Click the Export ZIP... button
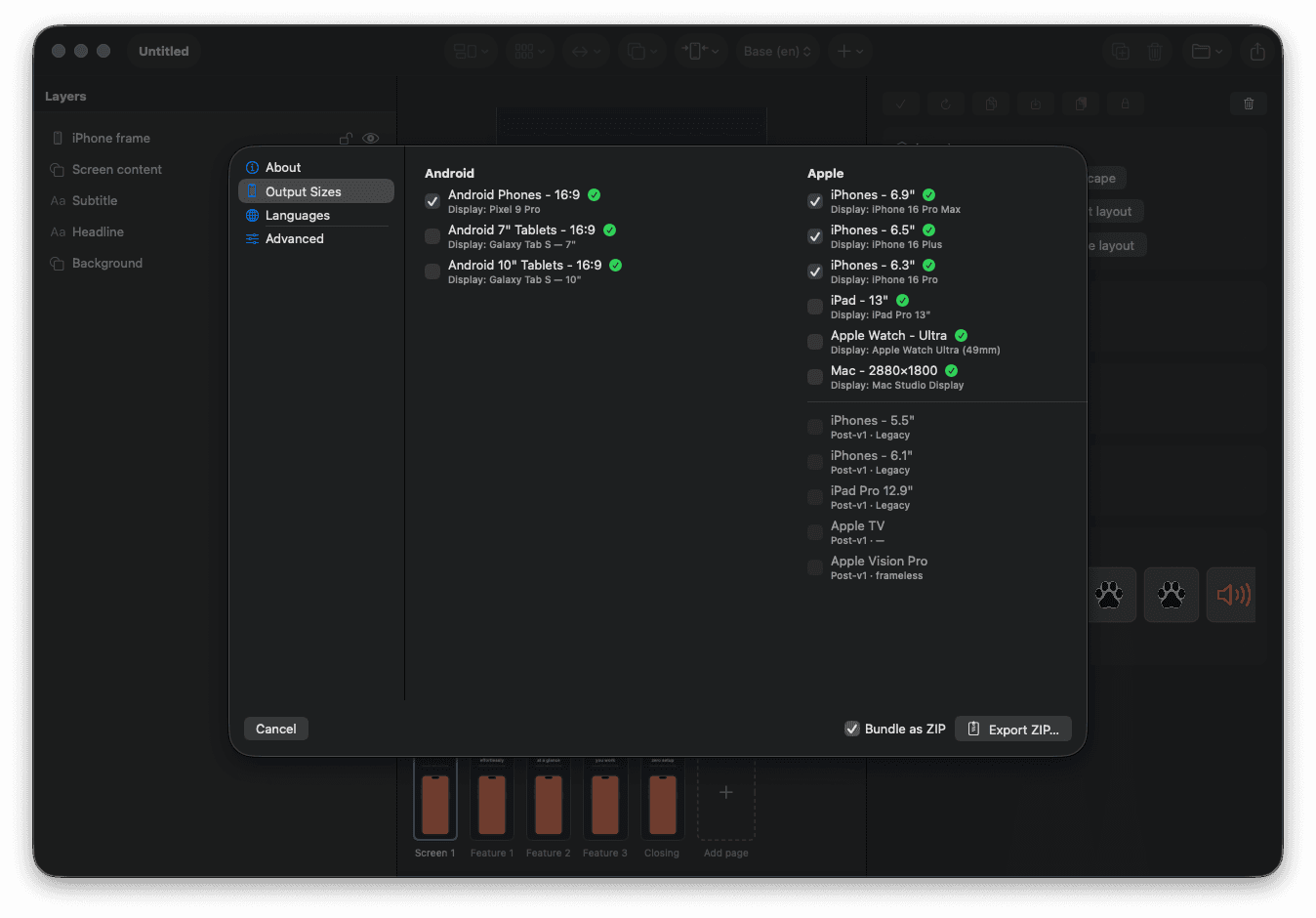The height and width of the screenshot is (918, 1316). [1013, 729]
